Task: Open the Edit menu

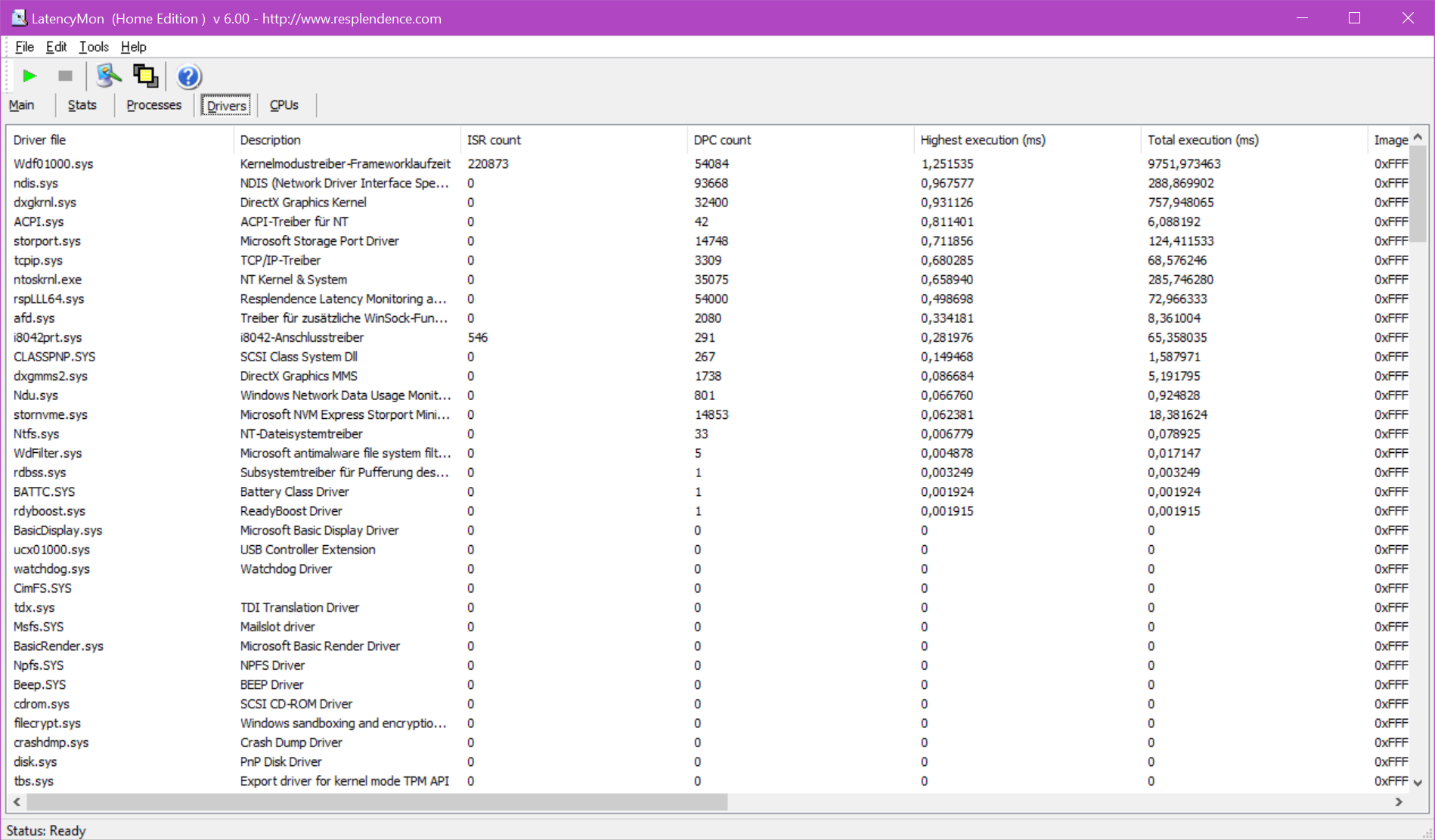Action: pyautogui.click(x=56, y=47)
